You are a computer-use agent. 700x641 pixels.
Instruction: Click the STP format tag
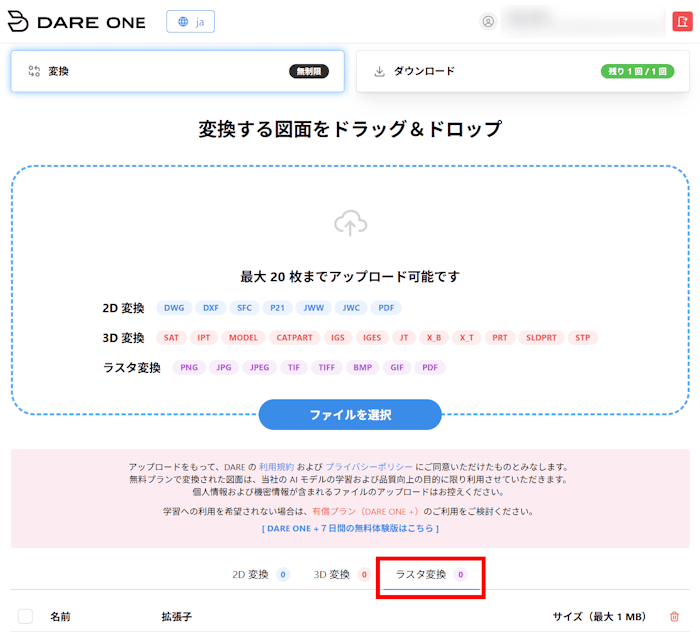tap(583, 338)
